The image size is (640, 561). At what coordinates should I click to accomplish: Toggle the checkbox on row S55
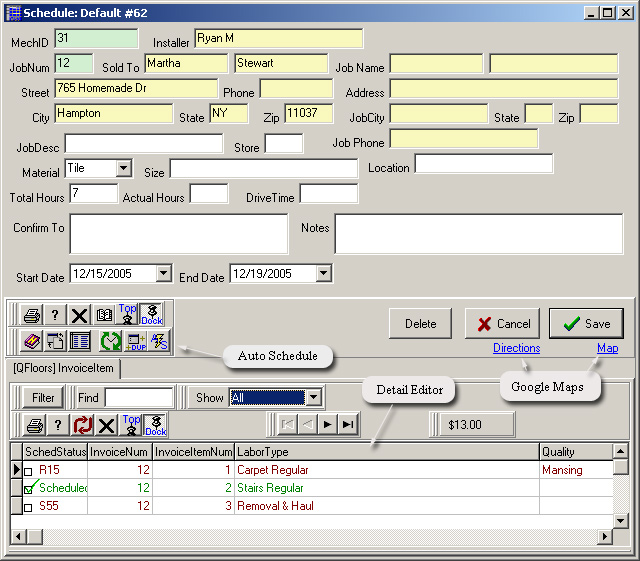tap(28, 508)
